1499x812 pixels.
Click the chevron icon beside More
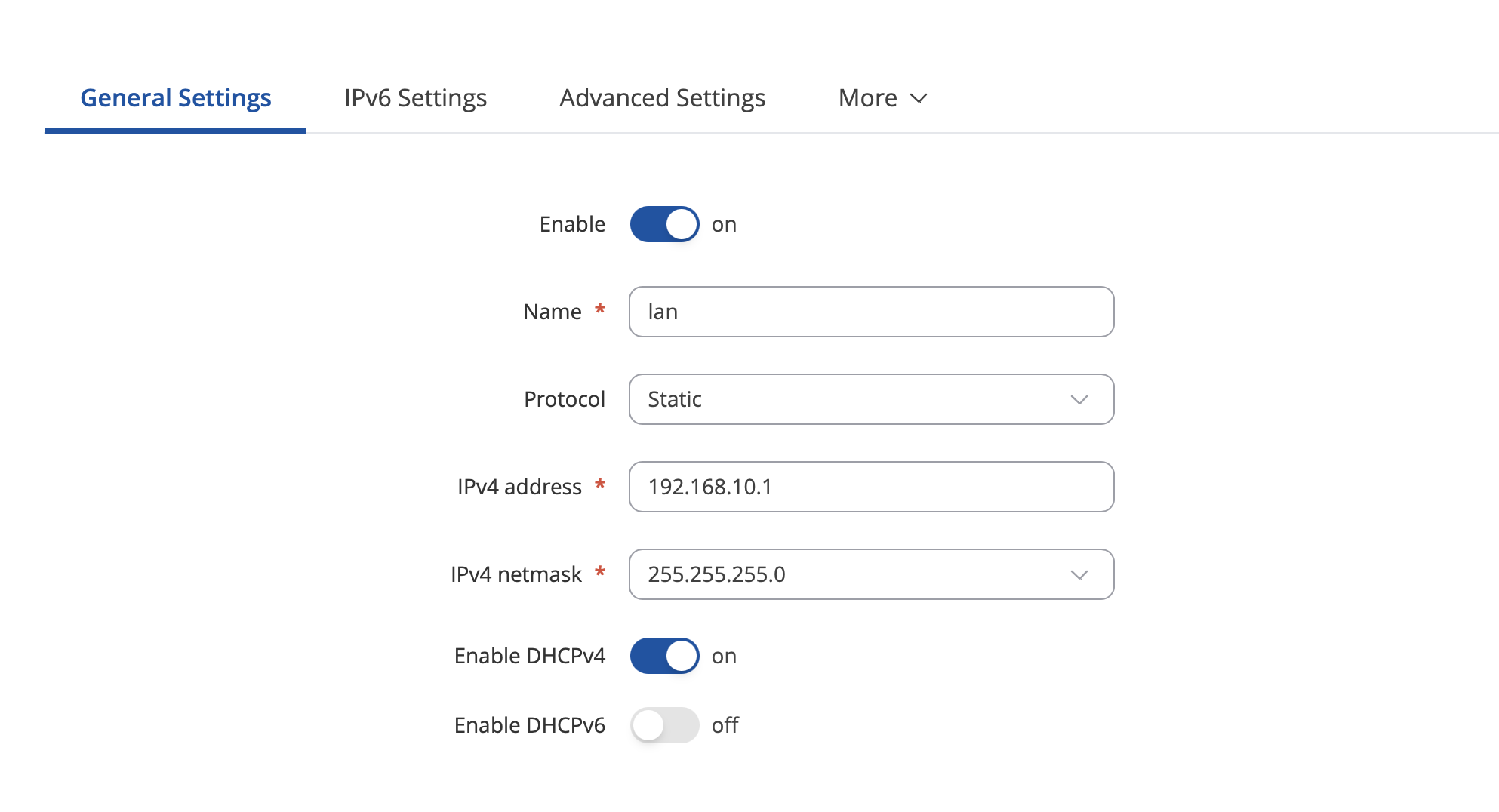(919, 98)
